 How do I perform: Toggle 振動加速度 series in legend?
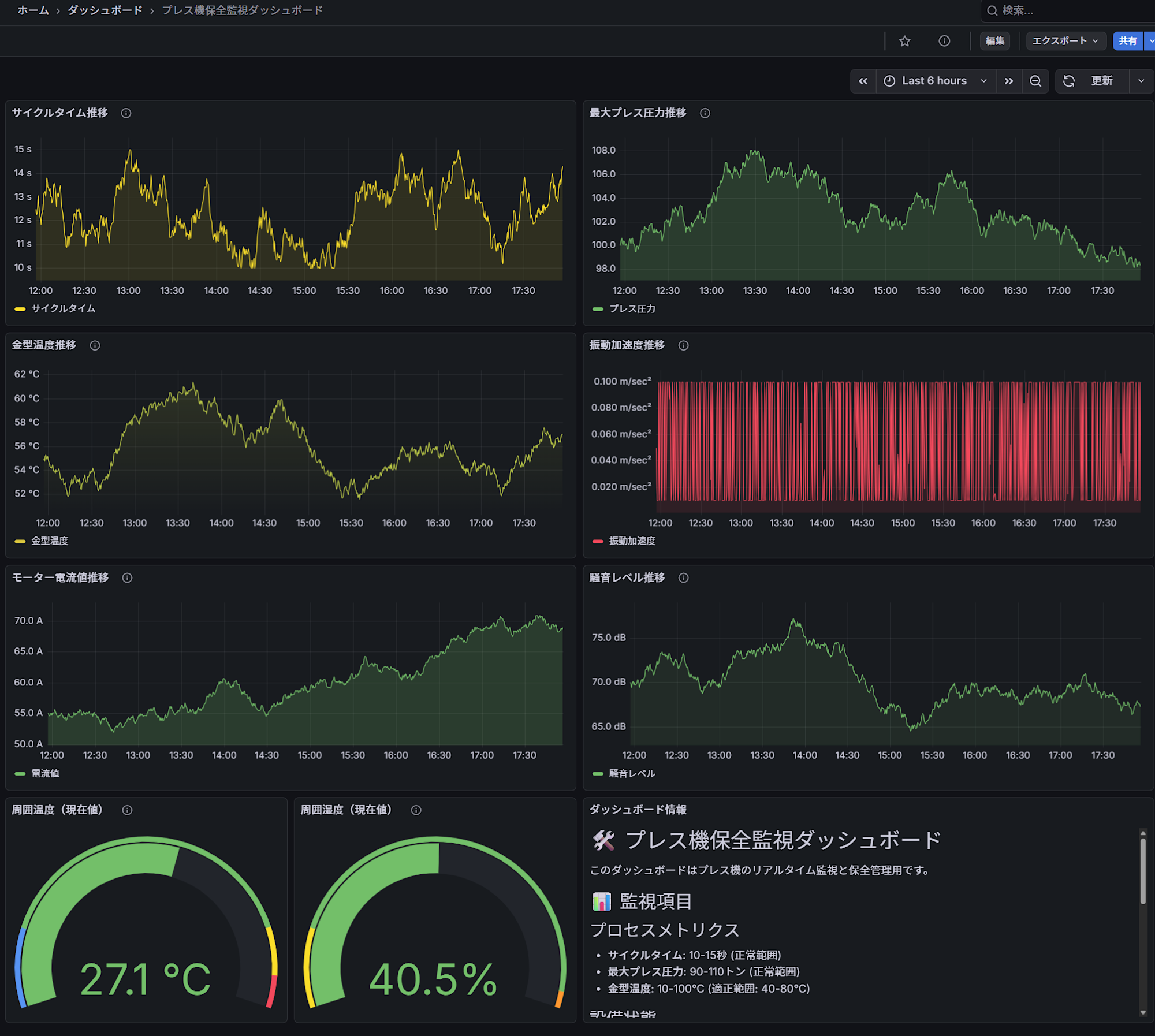(632, 541)
